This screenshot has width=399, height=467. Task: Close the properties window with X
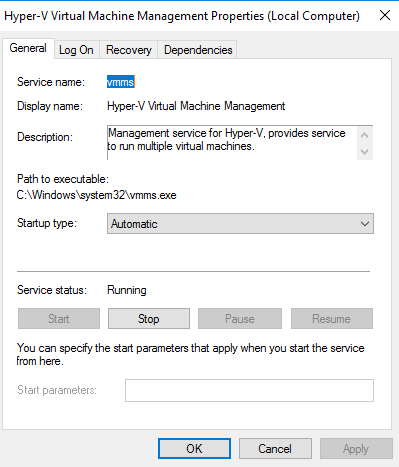point(385,15)
